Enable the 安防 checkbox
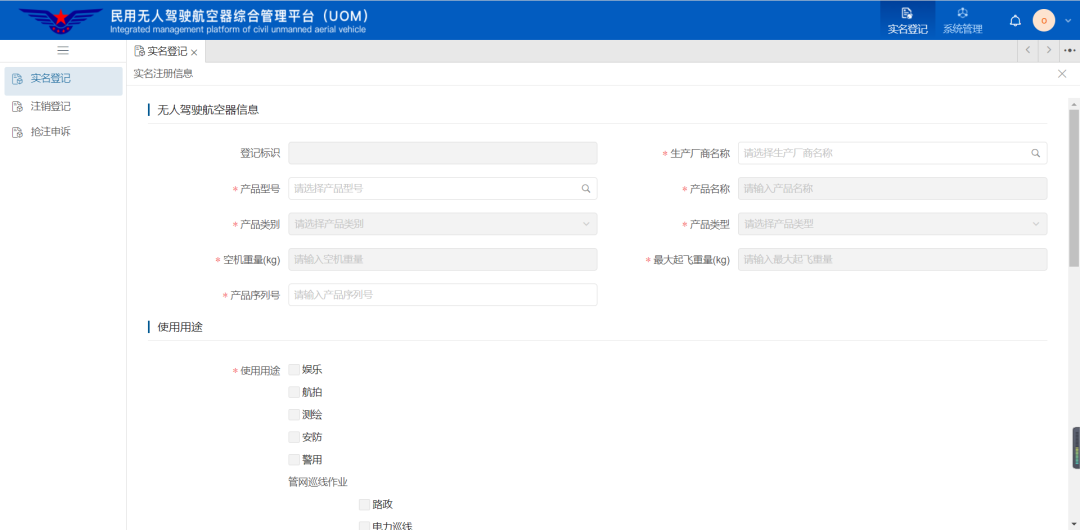Screen dimensions: 1080x530 coord(294,437)
